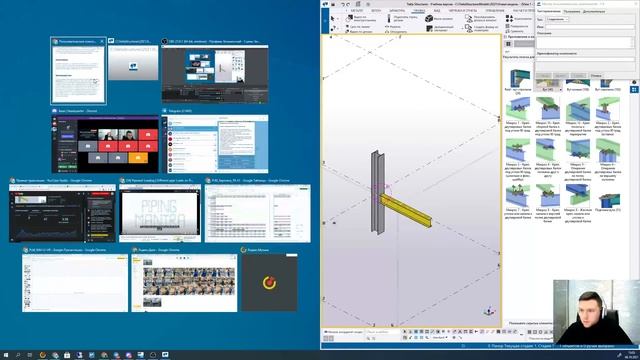The image size is (640, 360).
Task: Open the Windows taskbar search
Action: pyautogui.click(x=18, y=355)
